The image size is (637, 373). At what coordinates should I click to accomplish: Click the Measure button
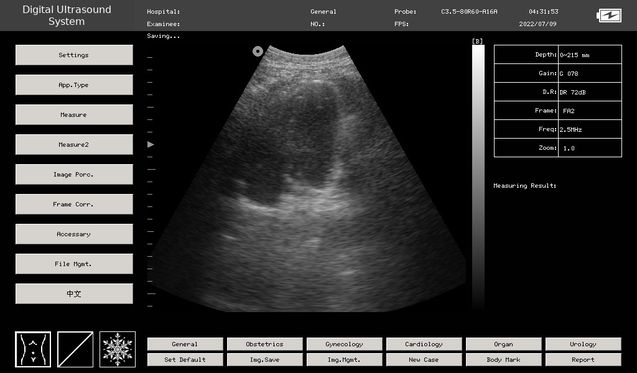pyautogui.click(x=74, y=115)
